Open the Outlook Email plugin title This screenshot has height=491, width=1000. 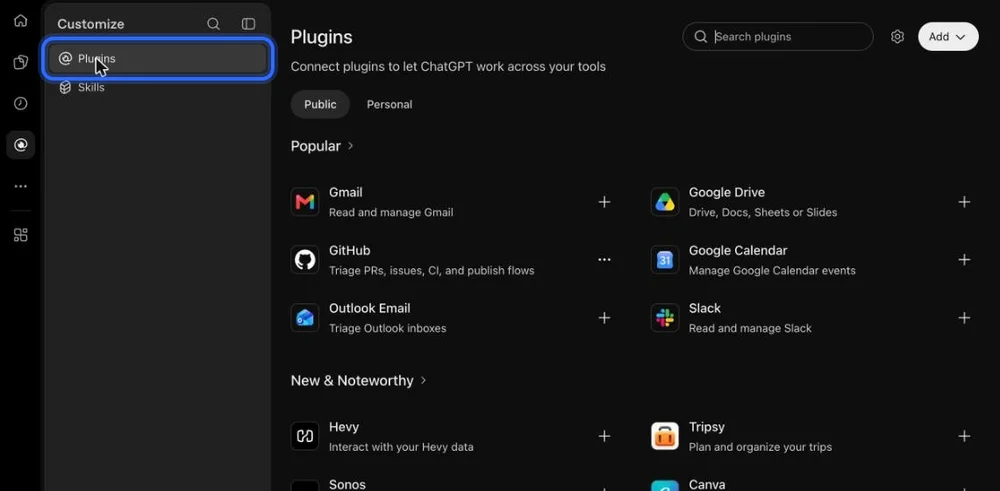coord(370,308)
